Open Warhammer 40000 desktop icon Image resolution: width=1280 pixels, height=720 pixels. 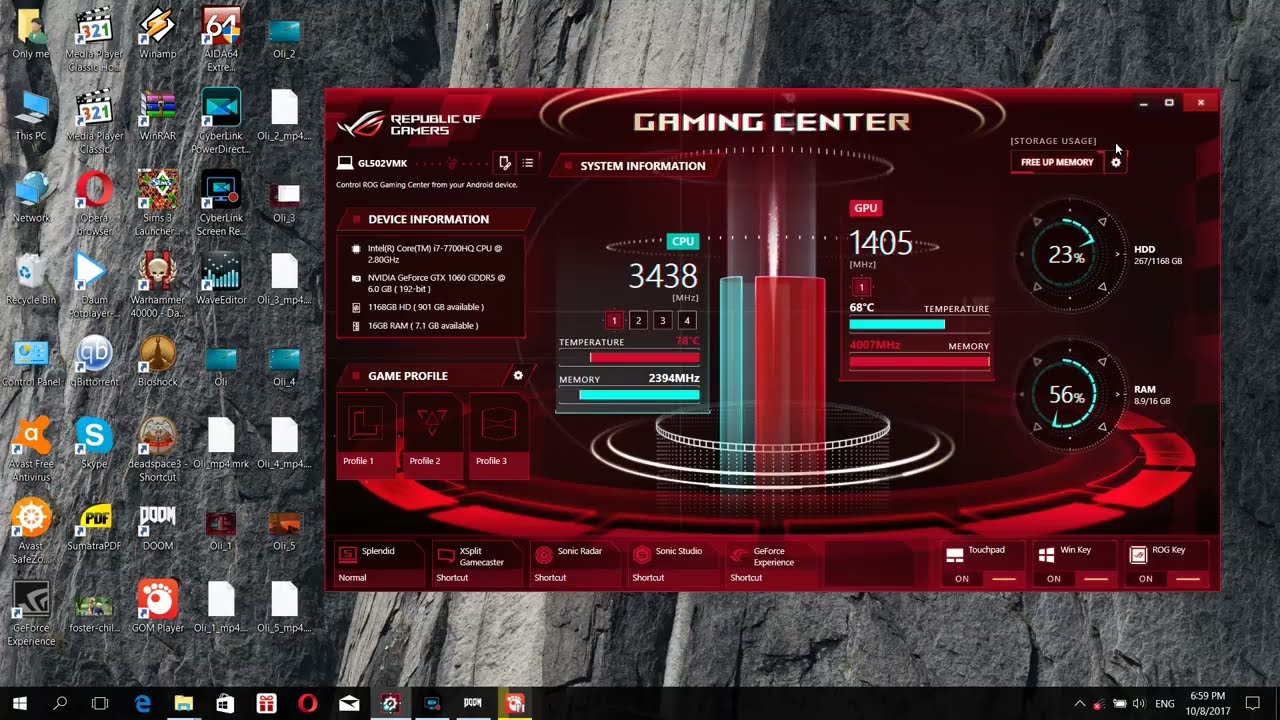coord(157,286)
